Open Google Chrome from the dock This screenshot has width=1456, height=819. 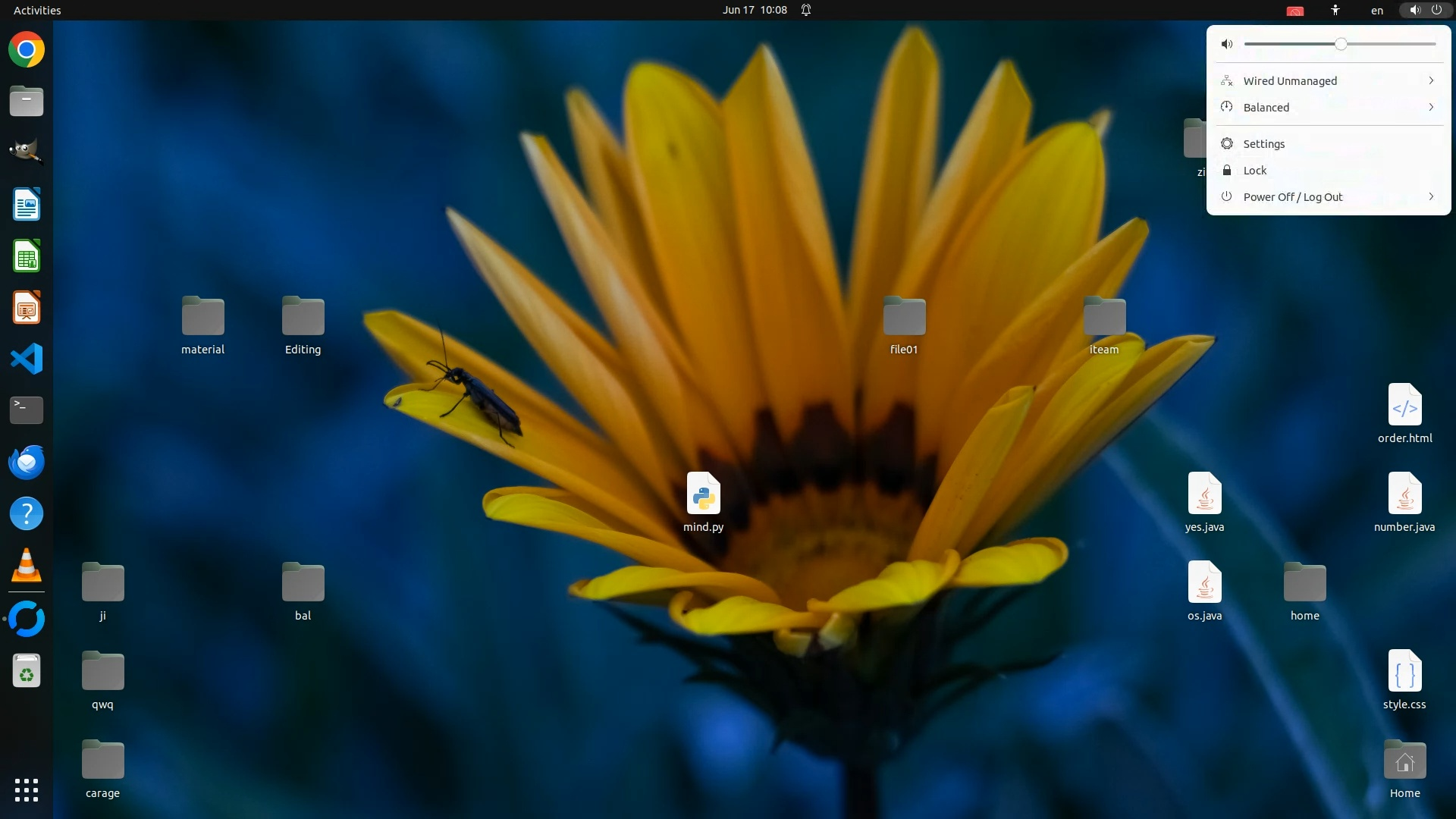(27, 50)
